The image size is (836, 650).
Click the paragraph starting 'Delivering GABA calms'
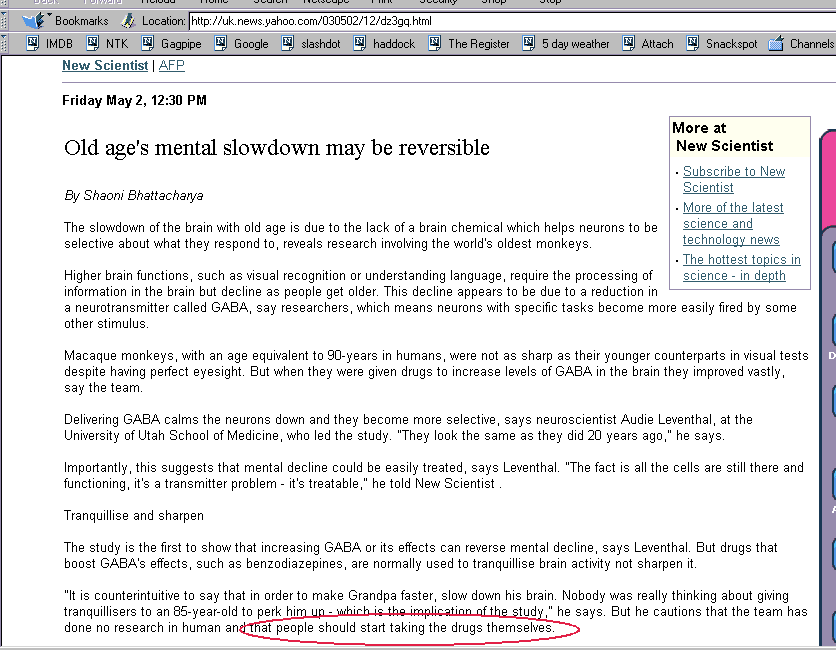(x=408, y=428)
